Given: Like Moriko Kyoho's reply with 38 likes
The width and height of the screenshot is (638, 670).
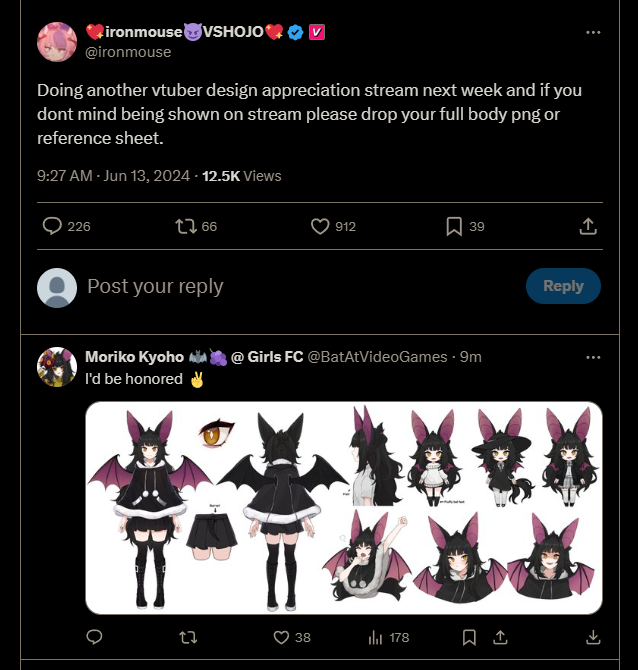Looking at the screenshot, I should tap(281, 637).
